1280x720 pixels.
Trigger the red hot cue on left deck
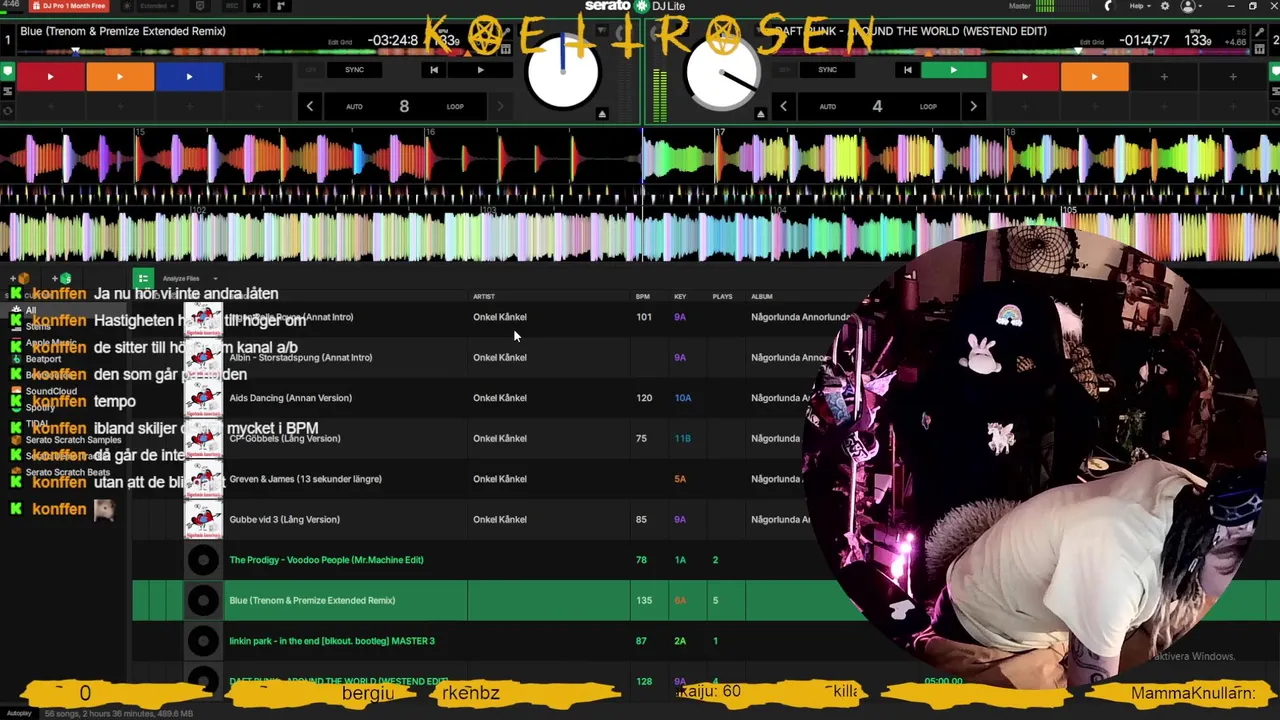coord(50,76)
